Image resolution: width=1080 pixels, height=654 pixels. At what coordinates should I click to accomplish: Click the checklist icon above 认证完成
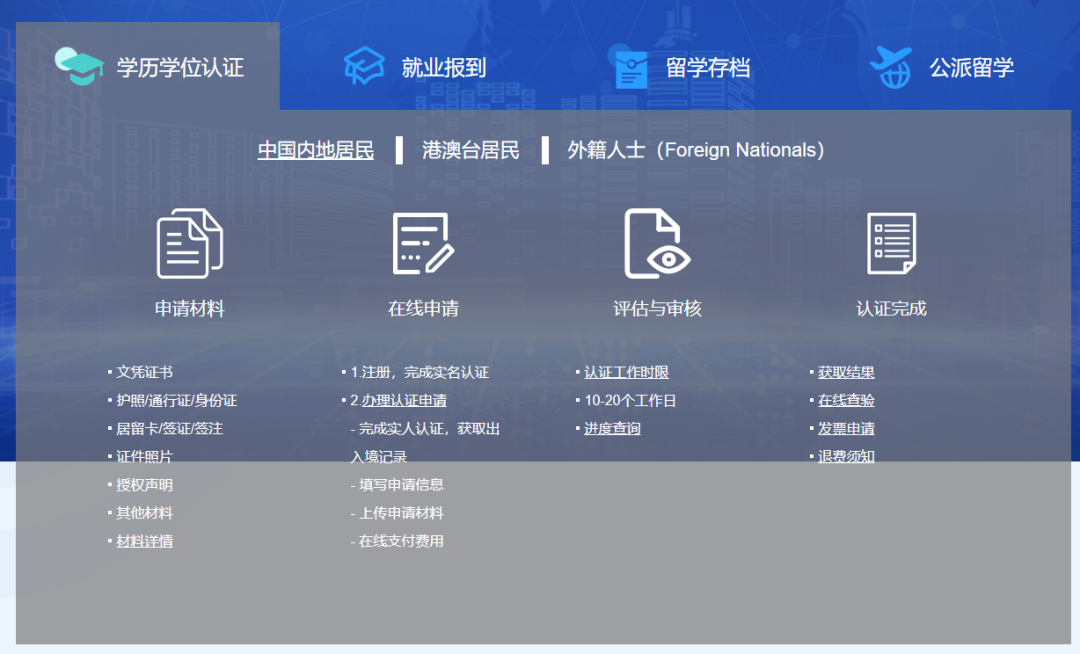(x=891, y=243)
